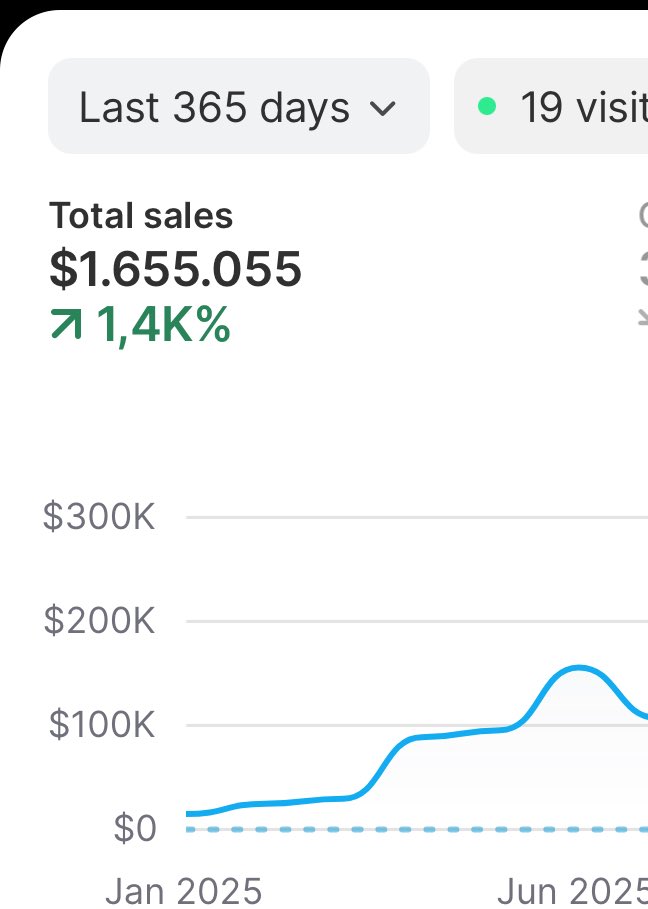
Task: Click the chevron arrow beside Last 365 days
Action: point(383,108)
